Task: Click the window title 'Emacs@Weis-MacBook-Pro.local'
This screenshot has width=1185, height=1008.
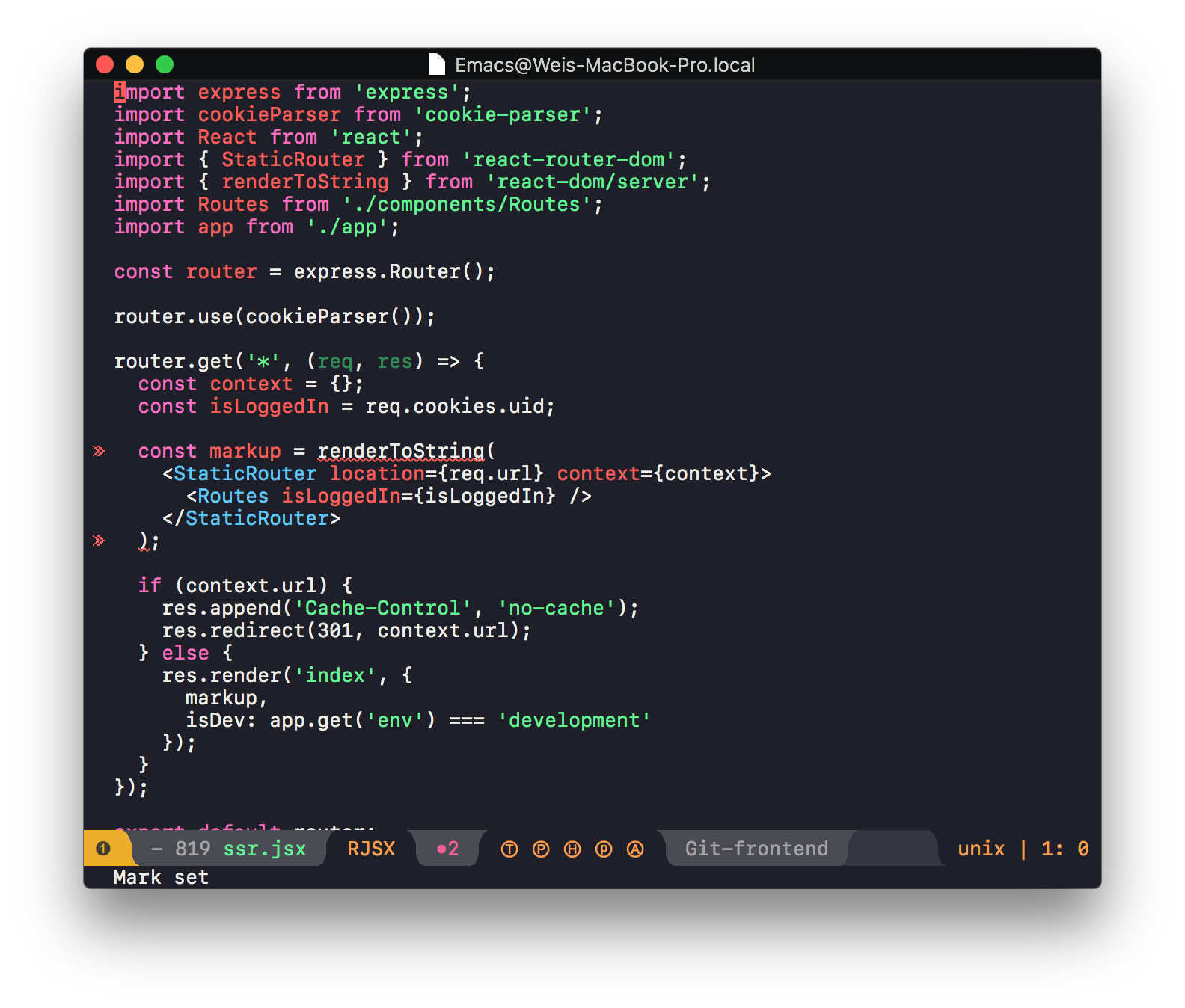Action: click(605, 65)
